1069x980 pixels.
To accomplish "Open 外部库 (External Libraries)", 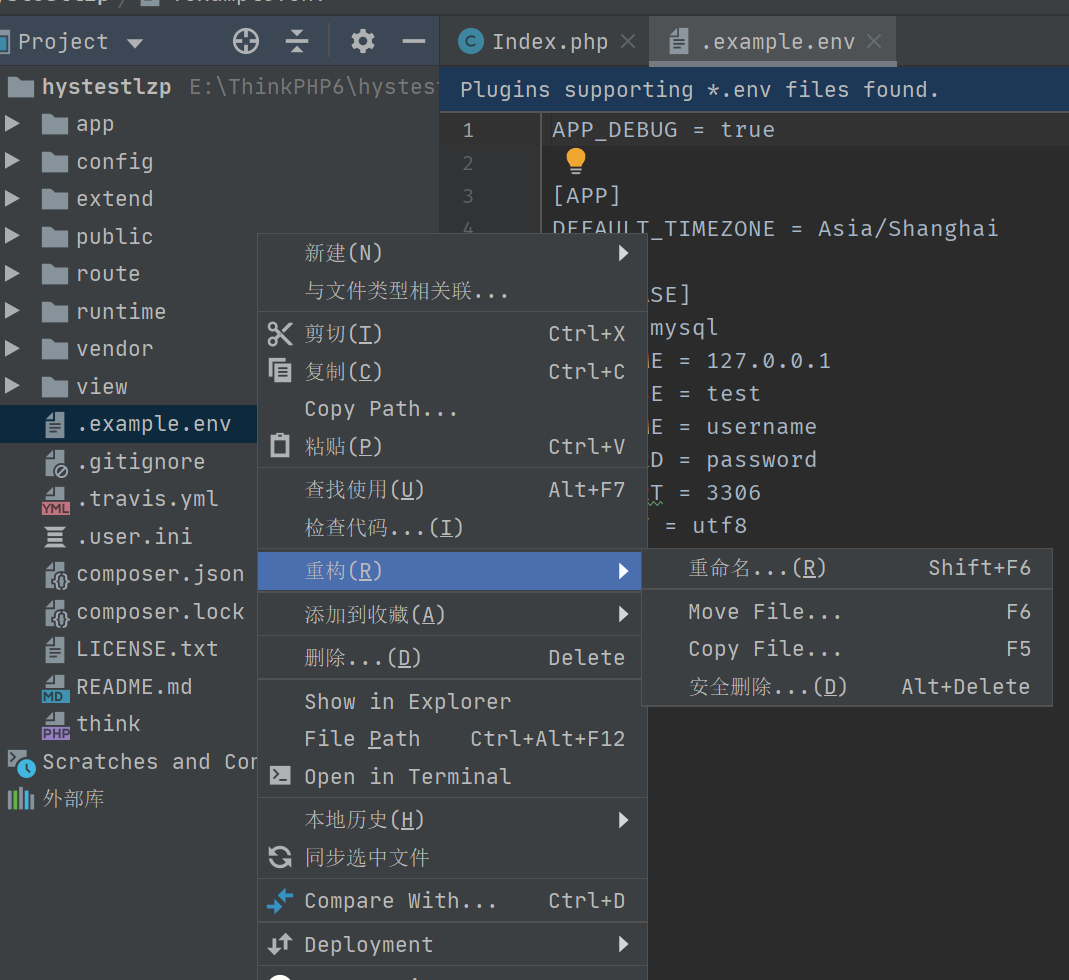I will [x=75, y=798].
